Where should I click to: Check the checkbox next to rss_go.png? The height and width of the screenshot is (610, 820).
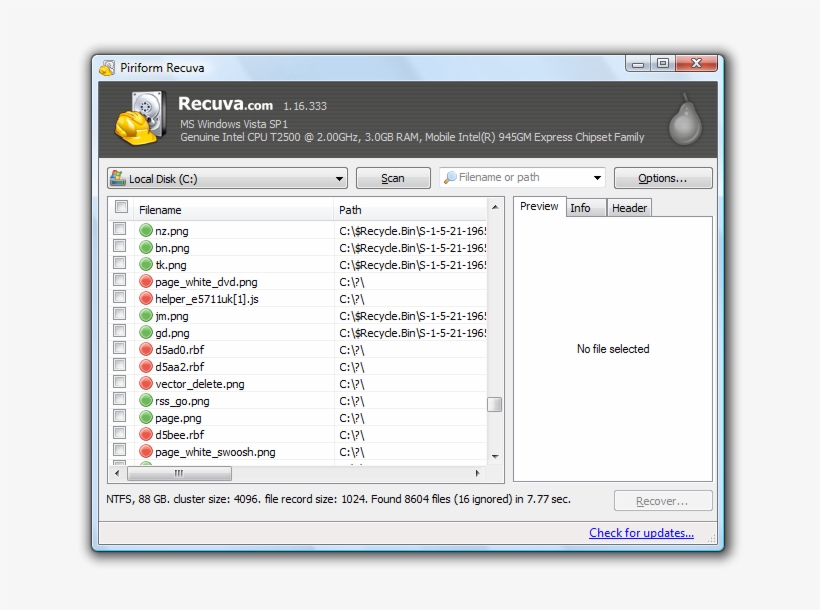coord(122,400)
